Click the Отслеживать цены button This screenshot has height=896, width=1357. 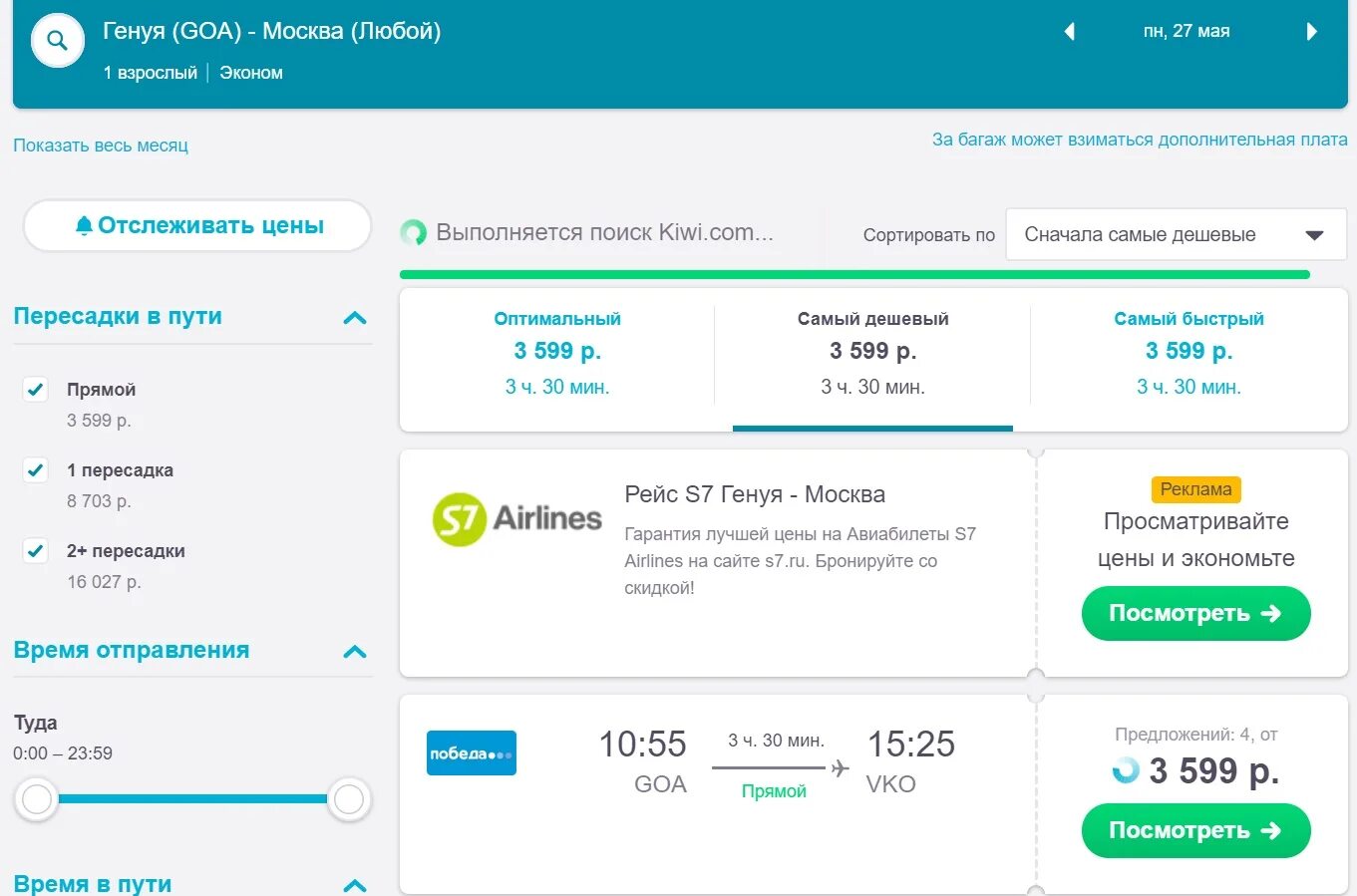(197, 226)
